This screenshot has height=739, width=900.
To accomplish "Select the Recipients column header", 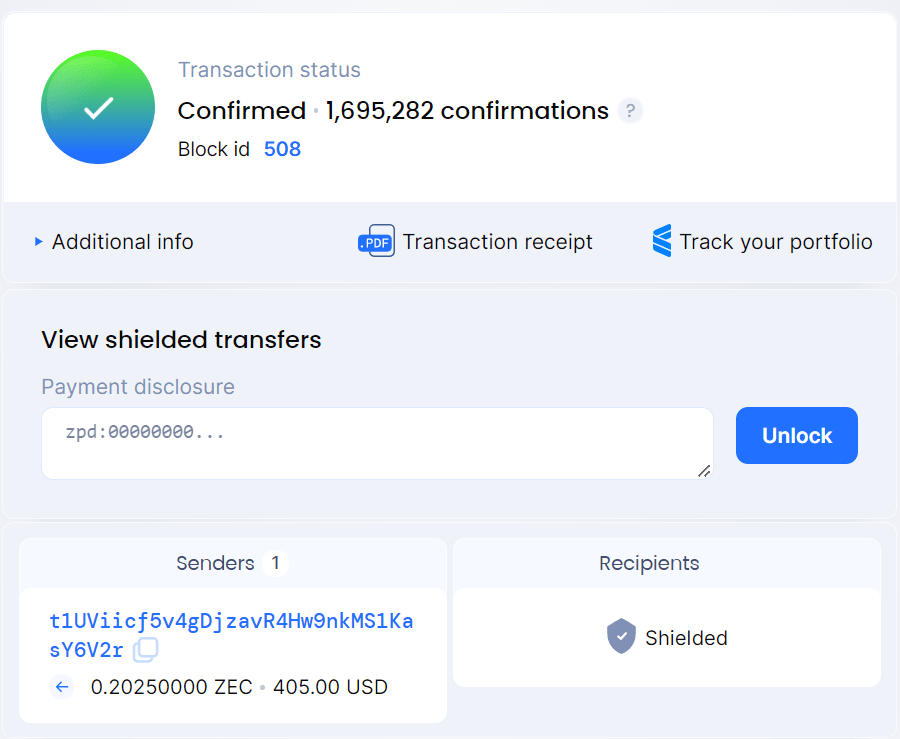I will [649, 563].
